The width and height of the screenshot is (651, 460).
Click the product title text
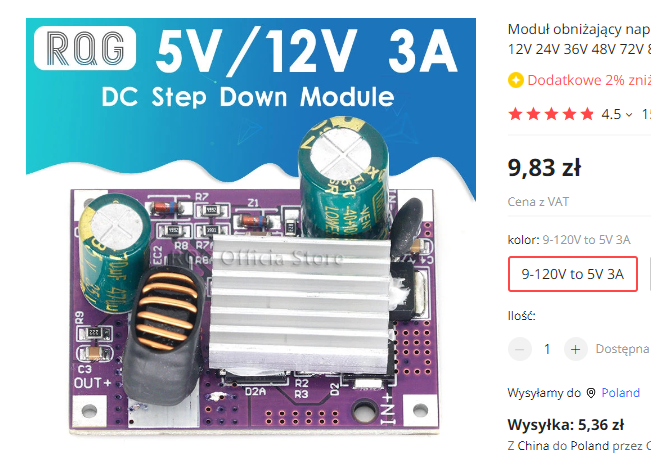579,39
